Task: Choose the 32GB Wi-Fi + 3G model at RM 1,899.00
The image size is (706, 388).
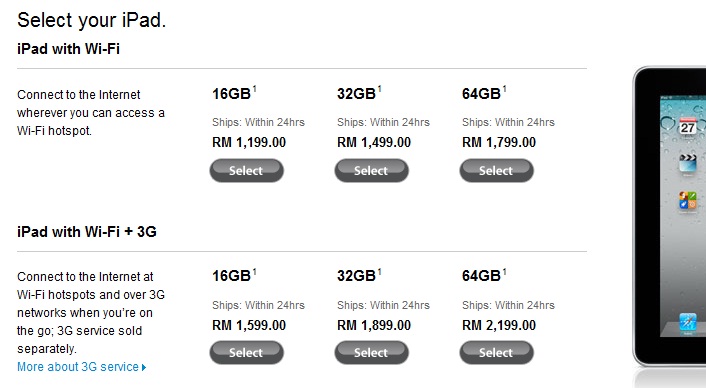Action: pyautogui.click(x=371, y=352)
